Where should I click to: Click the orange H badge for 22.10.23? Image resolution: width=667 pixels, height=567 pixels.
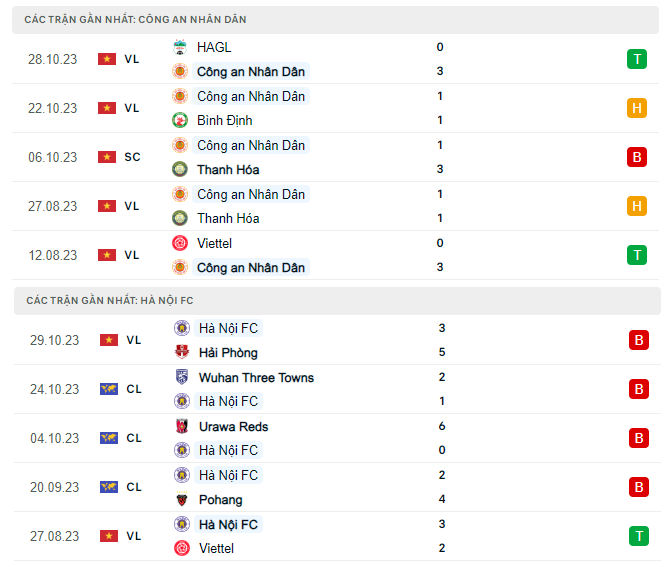(x=636, y=108)
